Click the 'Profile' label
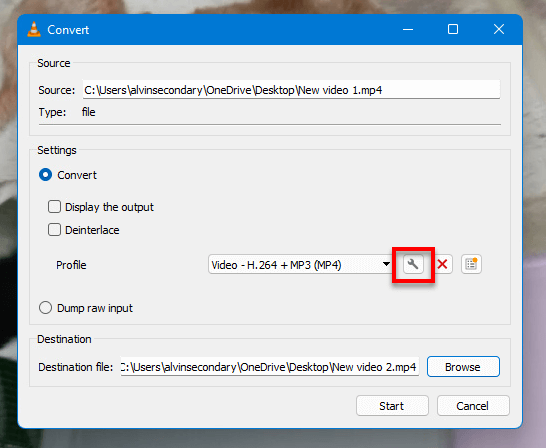The height and width of the screenshot is (448, 546). pos(71,265)
